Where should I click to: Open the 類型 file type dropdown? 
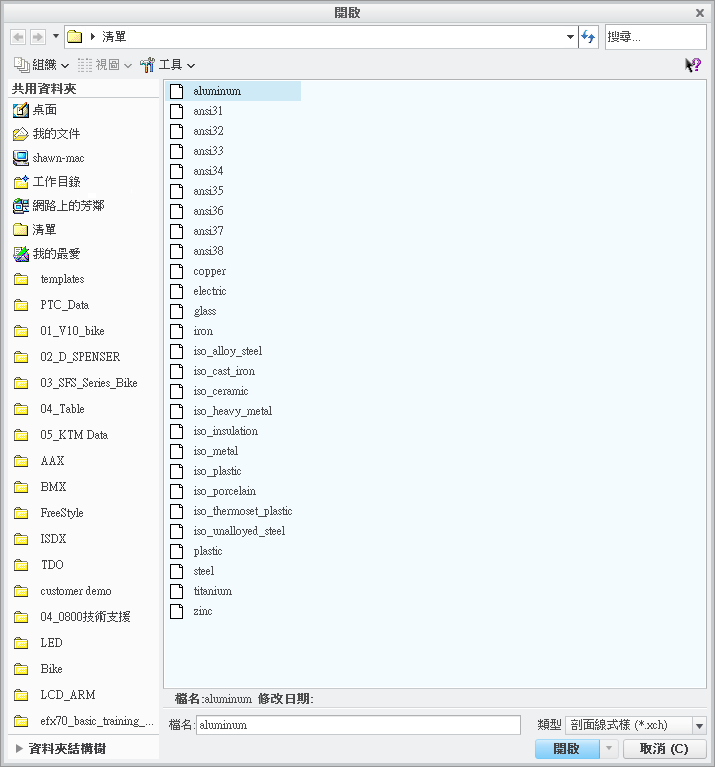pyautogui.click(x=699, y=725)
